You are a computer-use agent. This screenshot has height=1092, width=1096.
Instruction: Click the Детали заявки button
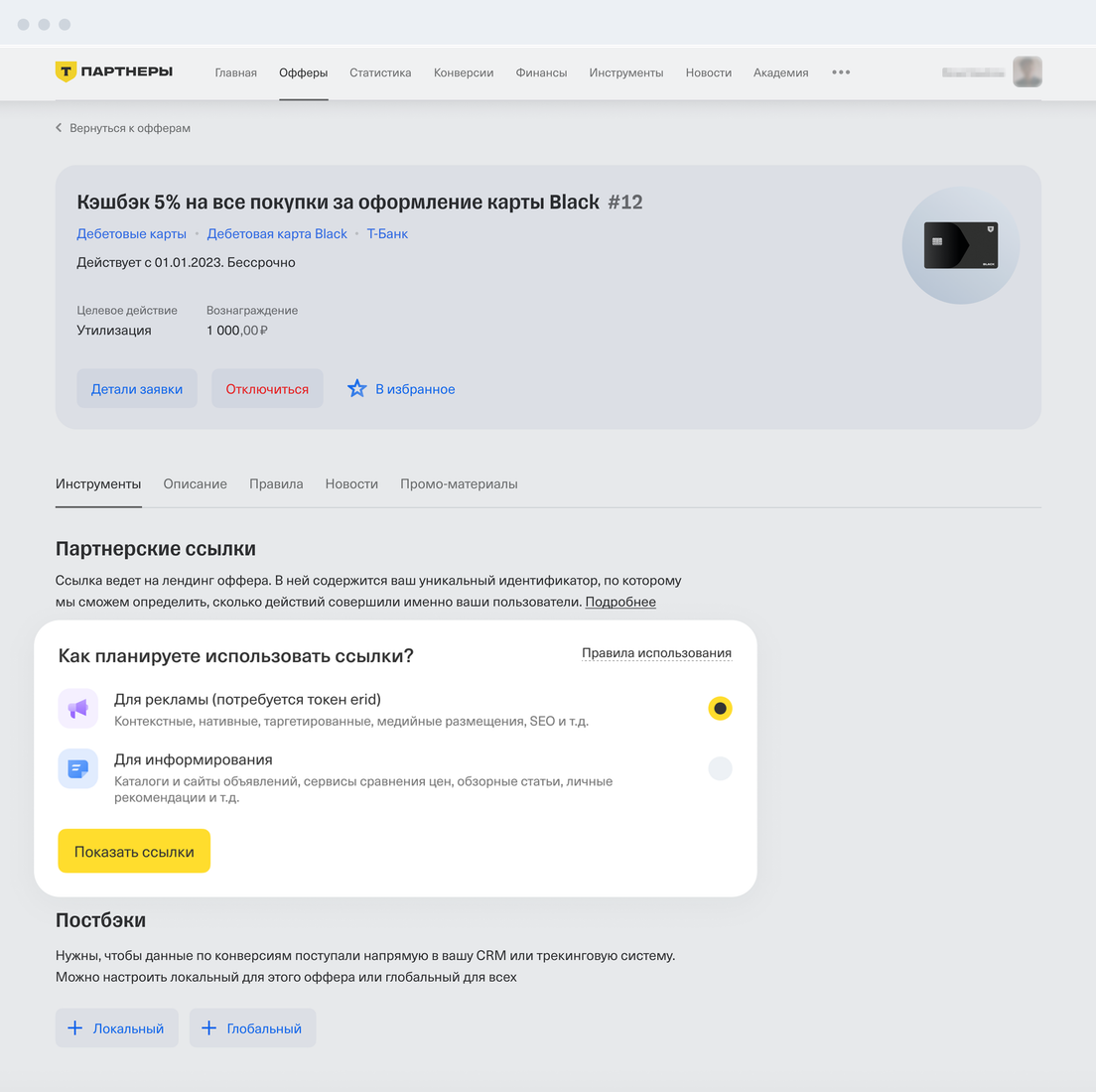coord(137,389)
